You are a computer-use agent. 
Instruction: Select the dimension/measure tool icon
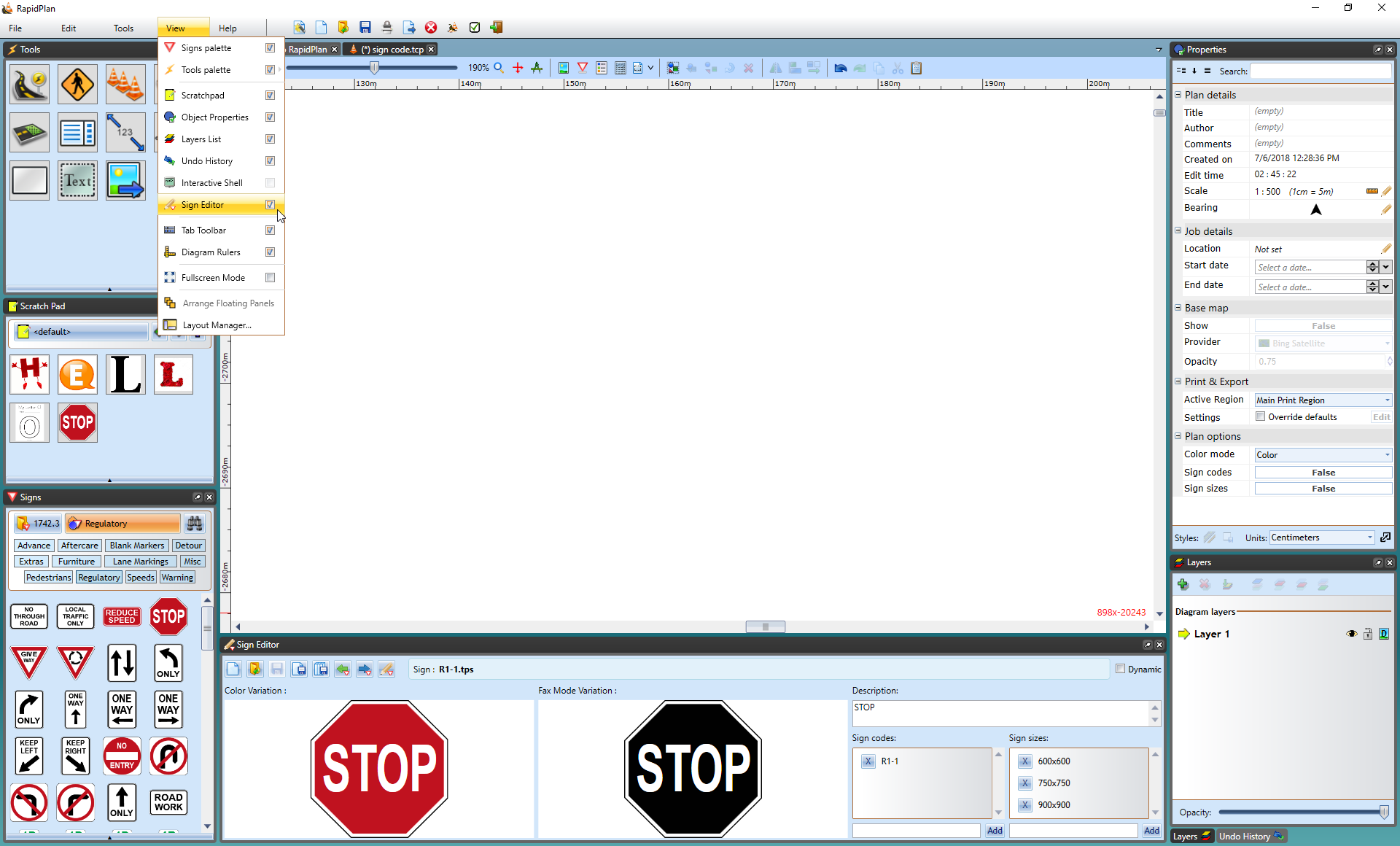click(124, 132)
